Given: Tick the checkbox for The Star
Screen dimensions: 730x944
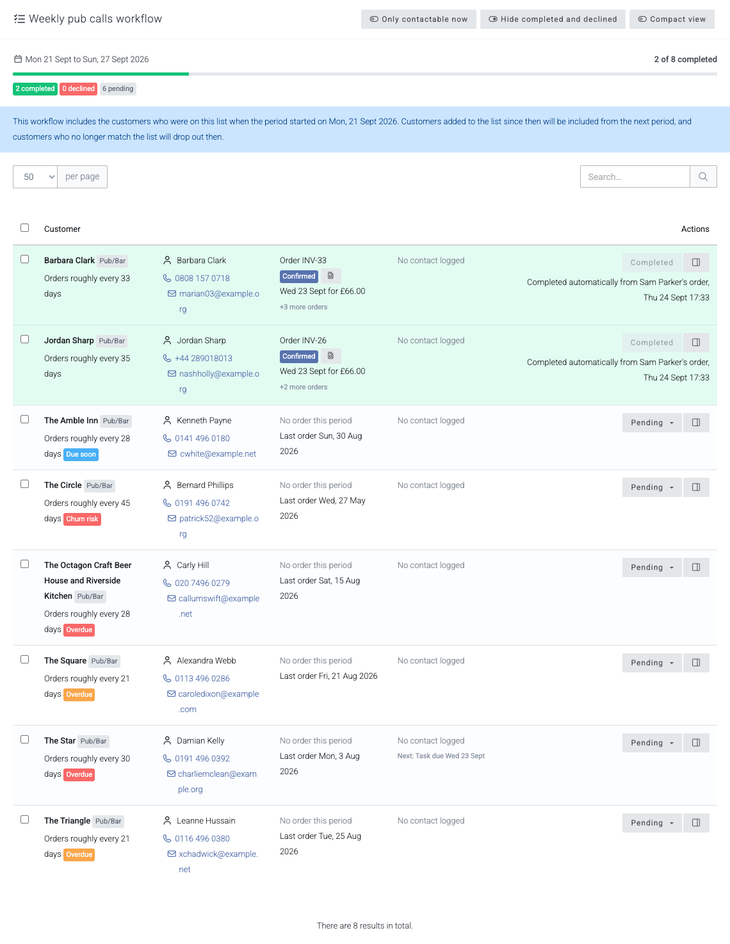Looking at the screenshot, I should point(25,740).
